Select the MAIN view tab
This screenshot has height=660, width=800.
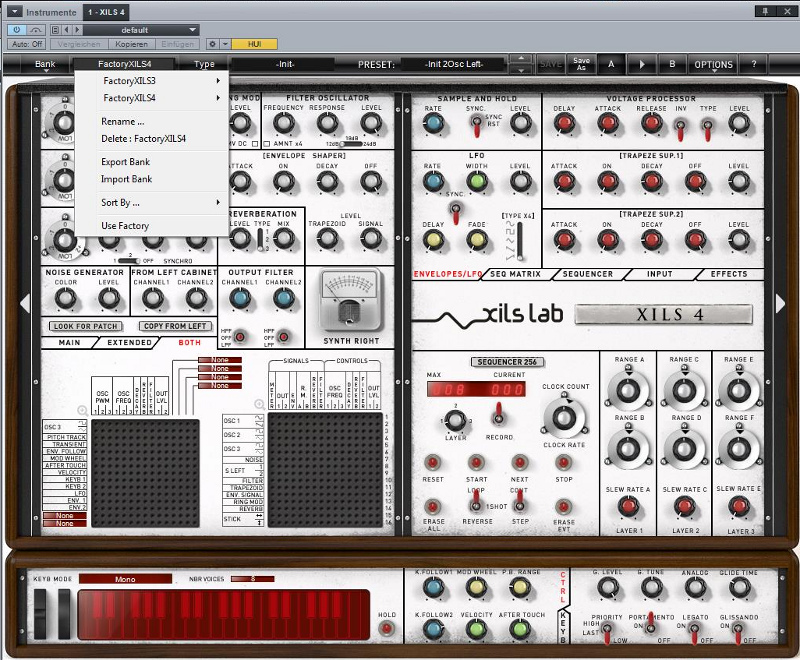click(69, 342)
